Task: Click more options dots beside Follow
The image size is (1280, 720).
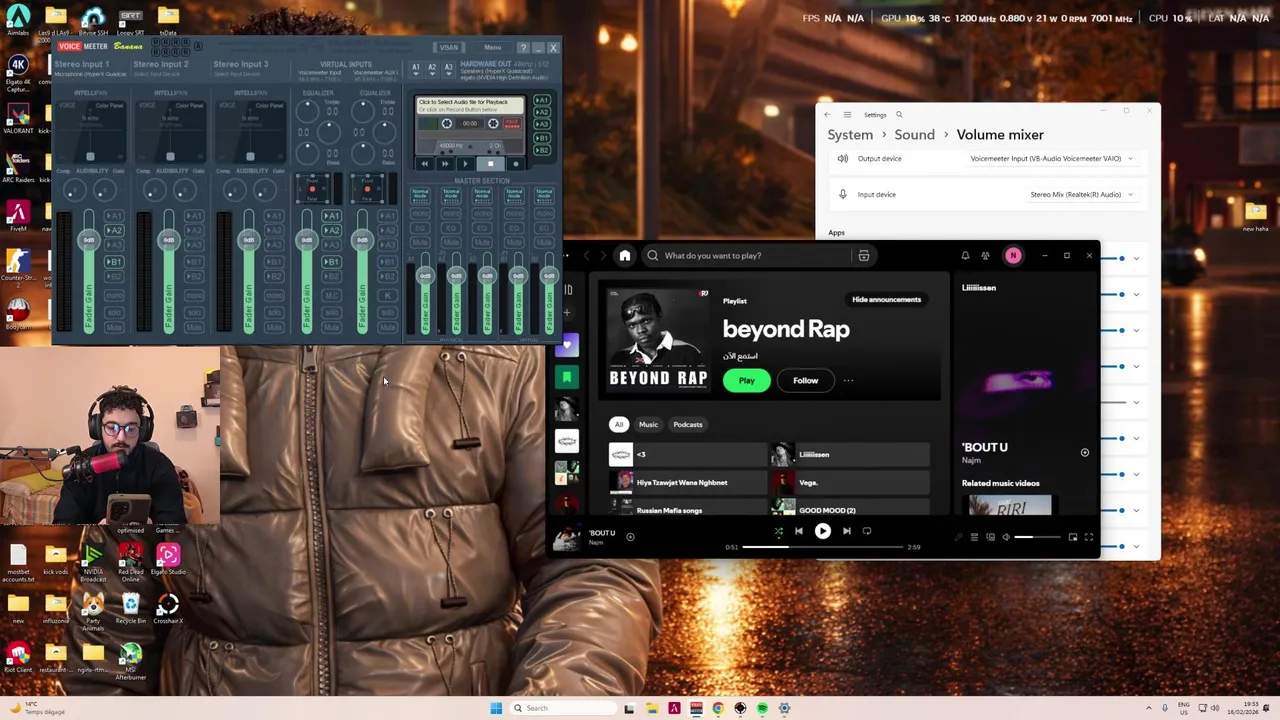Action: tap(848, 380)
